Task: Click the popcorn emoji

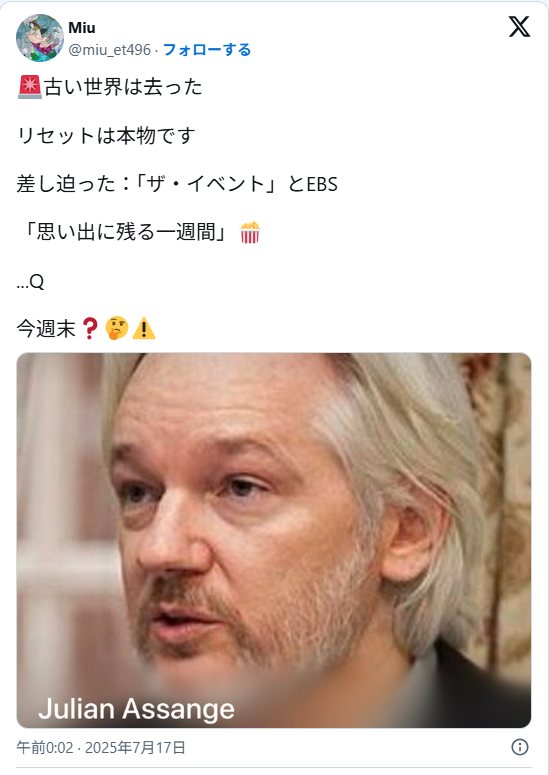Action: (x=250, y=232)
